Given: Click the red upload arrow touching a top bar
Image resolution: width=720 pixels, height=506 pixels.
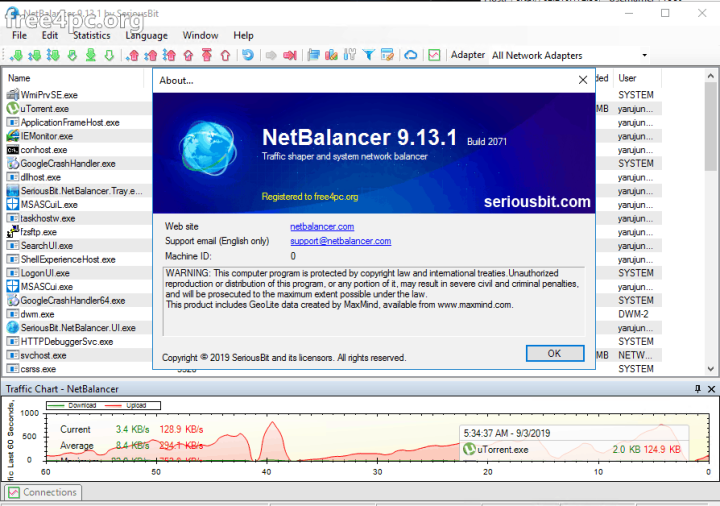Looking at the screenshot, I should pyautogui.click(x=207, y=56).
